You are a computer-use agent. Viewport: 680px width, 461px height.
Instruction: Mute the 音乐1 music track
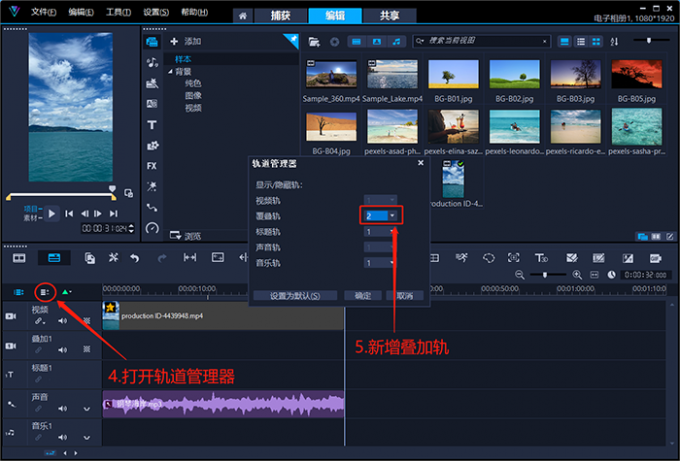63,438
